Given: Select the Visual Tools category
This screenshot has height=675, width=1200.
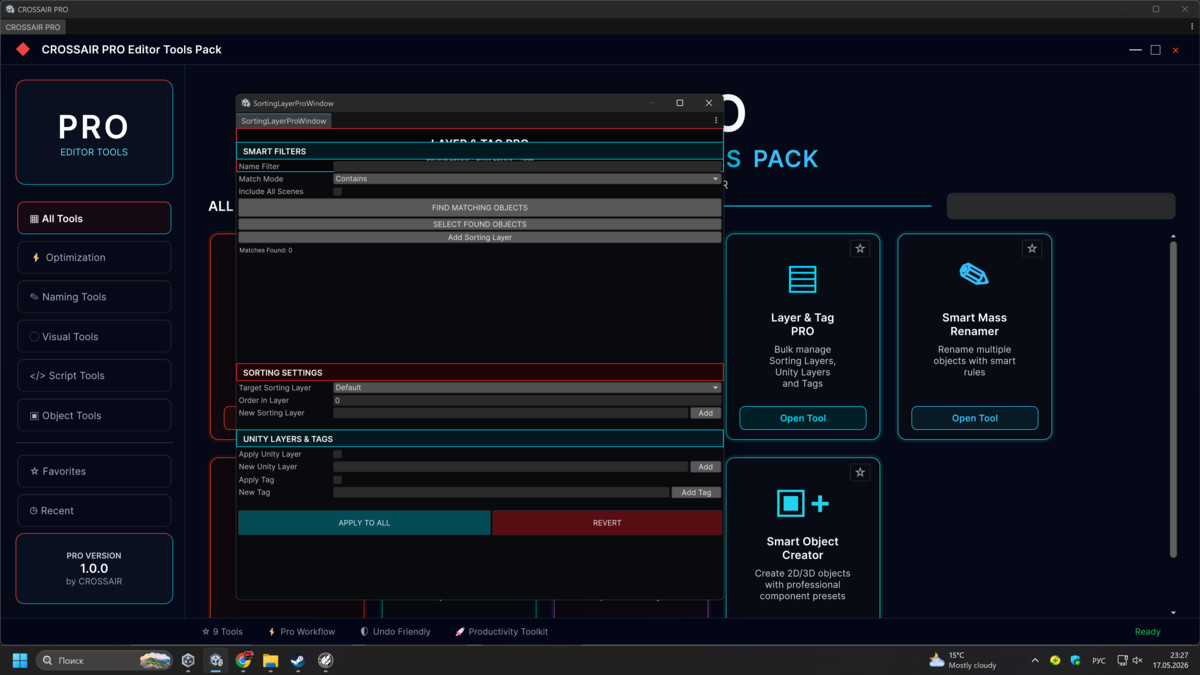Looking at the screenshot, I should pos(94,336).
